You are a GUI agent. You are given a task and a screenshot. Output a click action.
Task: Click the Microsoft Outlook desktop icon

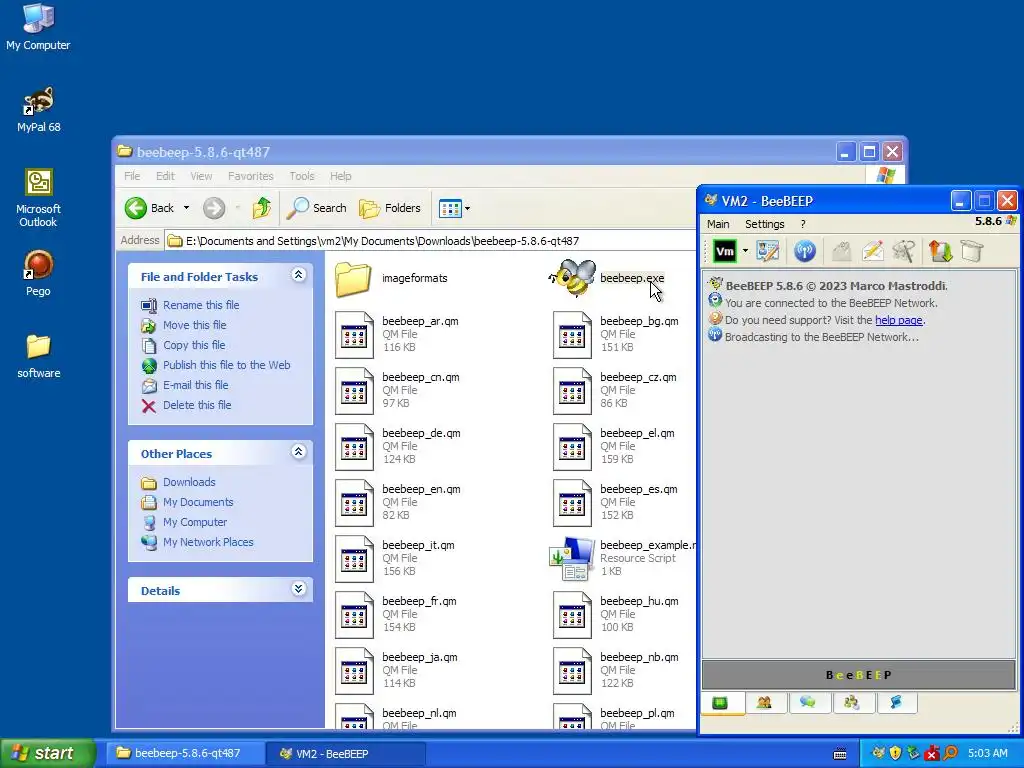39,198
